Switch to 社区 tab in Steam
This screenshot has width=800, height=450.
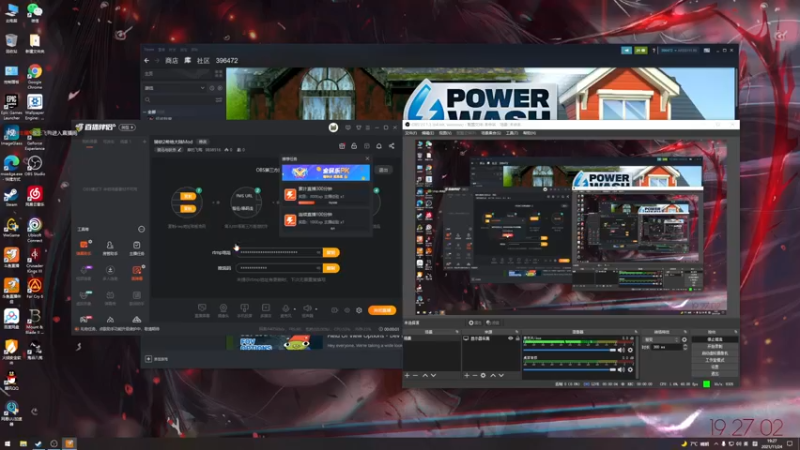(x=203, y=61)
